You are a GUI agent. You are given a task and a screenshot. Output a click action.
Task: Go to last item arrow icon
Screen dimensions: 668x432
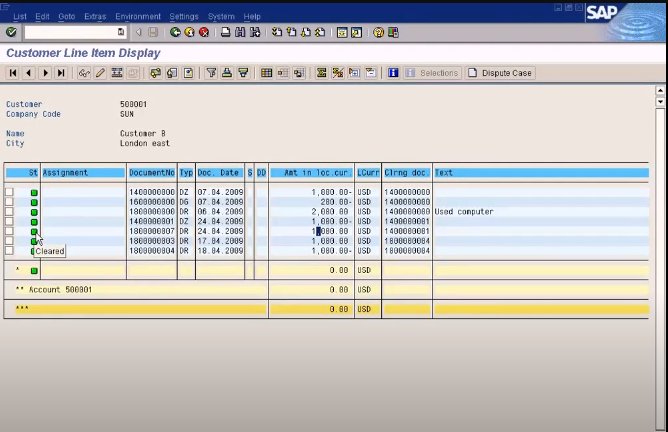tap(61, 73)
